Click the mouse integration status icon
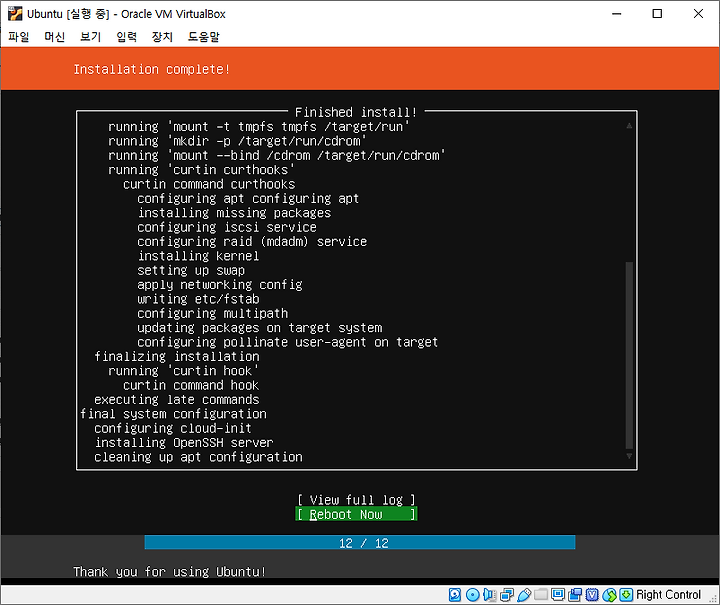 (x=609, y=595)
